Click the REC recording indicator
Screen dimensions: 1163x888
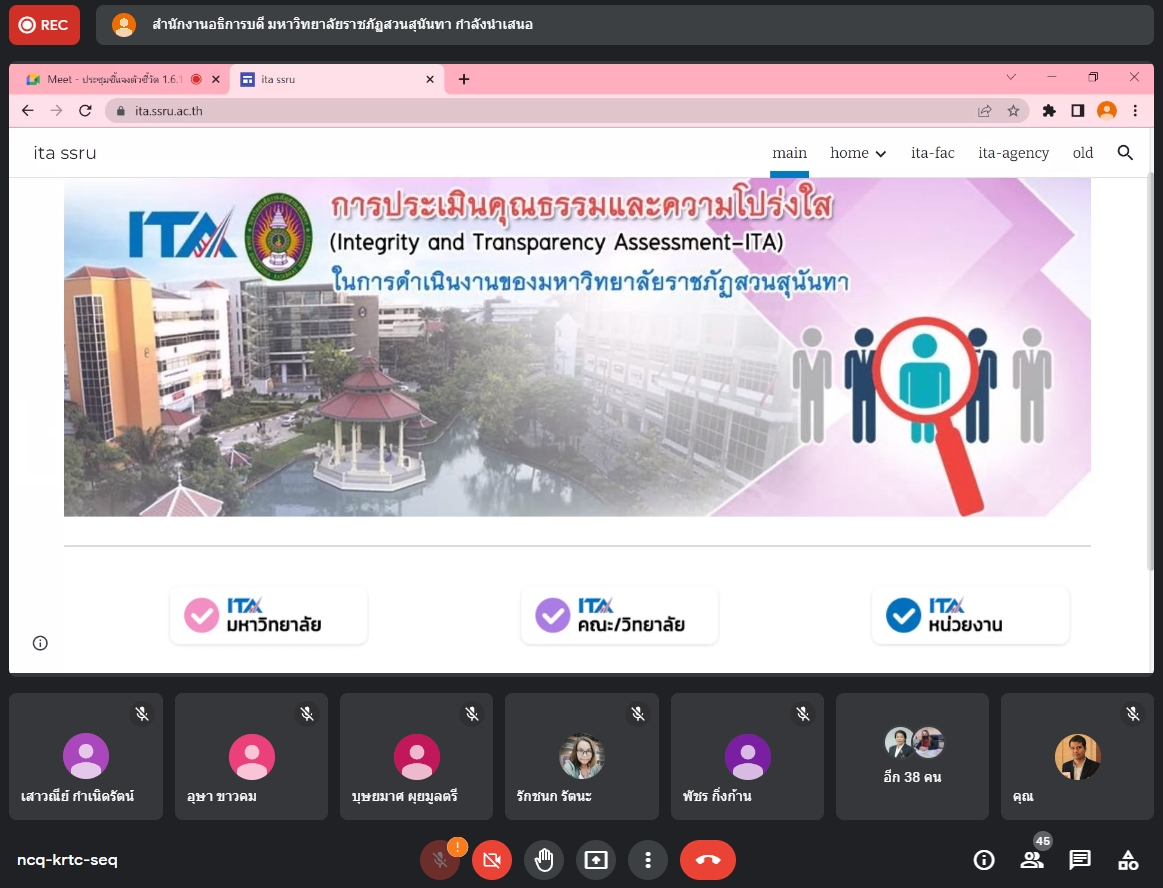click(x=44, y=25)
